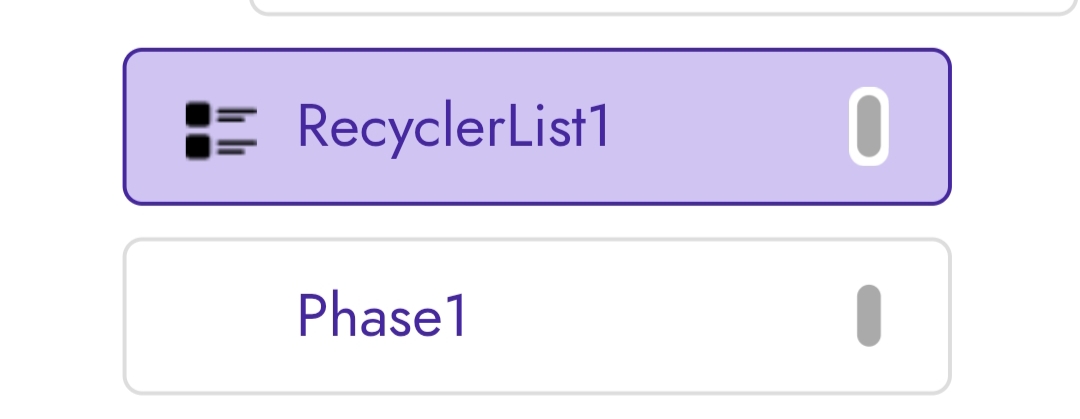
Task: Click the RecyclerList1 text label
Action: click(x=453, y=129)
